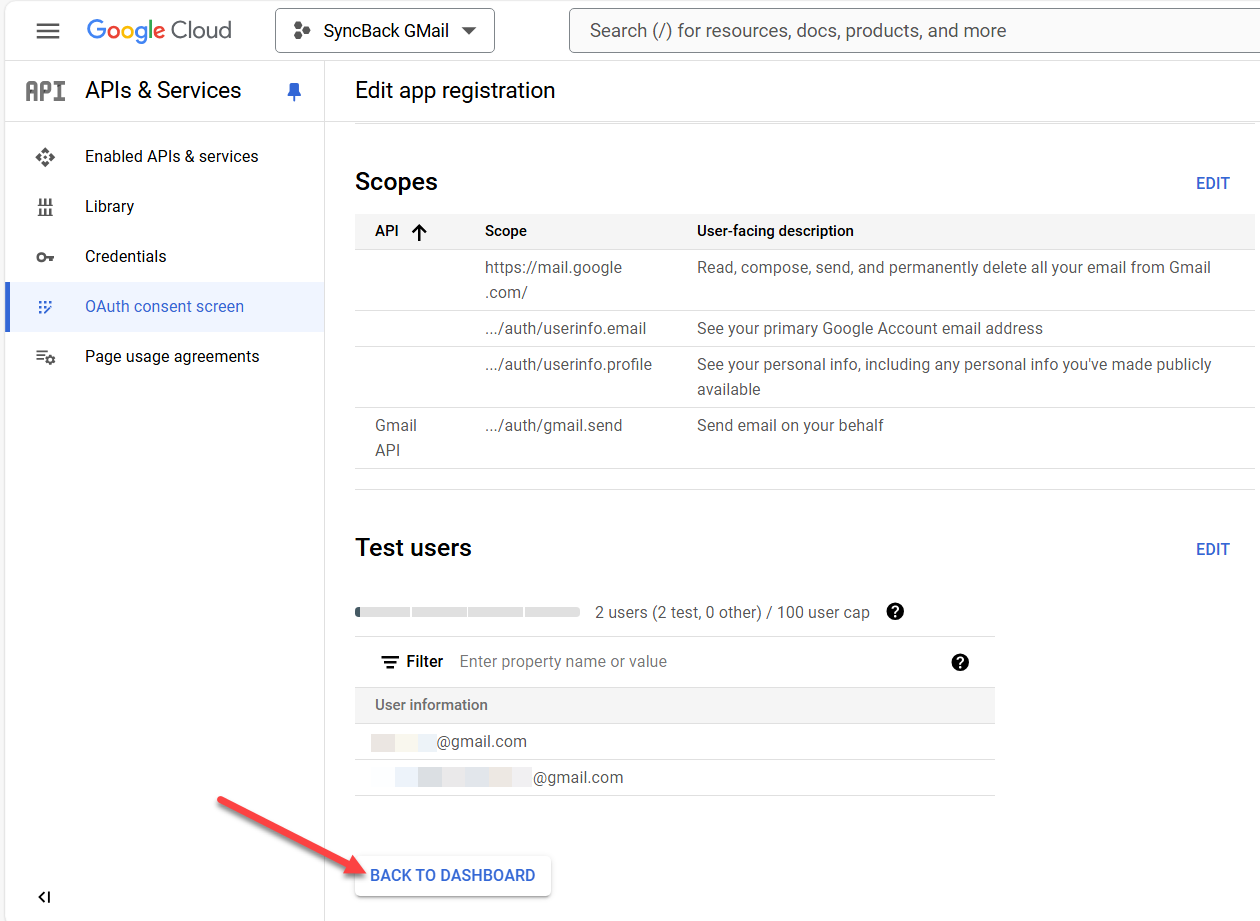
Task: Click 'See your primary Google Account email address' text
Action: click(870, 329)
